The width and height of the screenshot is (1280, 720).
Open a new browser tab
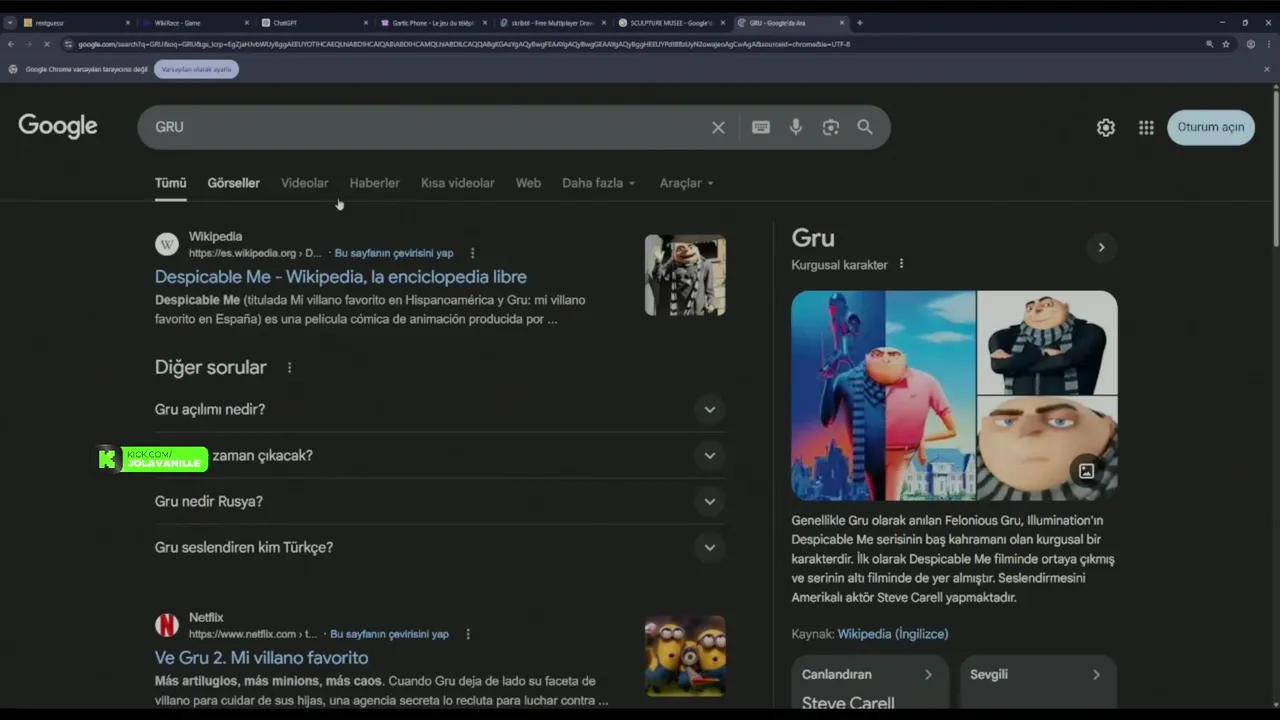[859, 22]
